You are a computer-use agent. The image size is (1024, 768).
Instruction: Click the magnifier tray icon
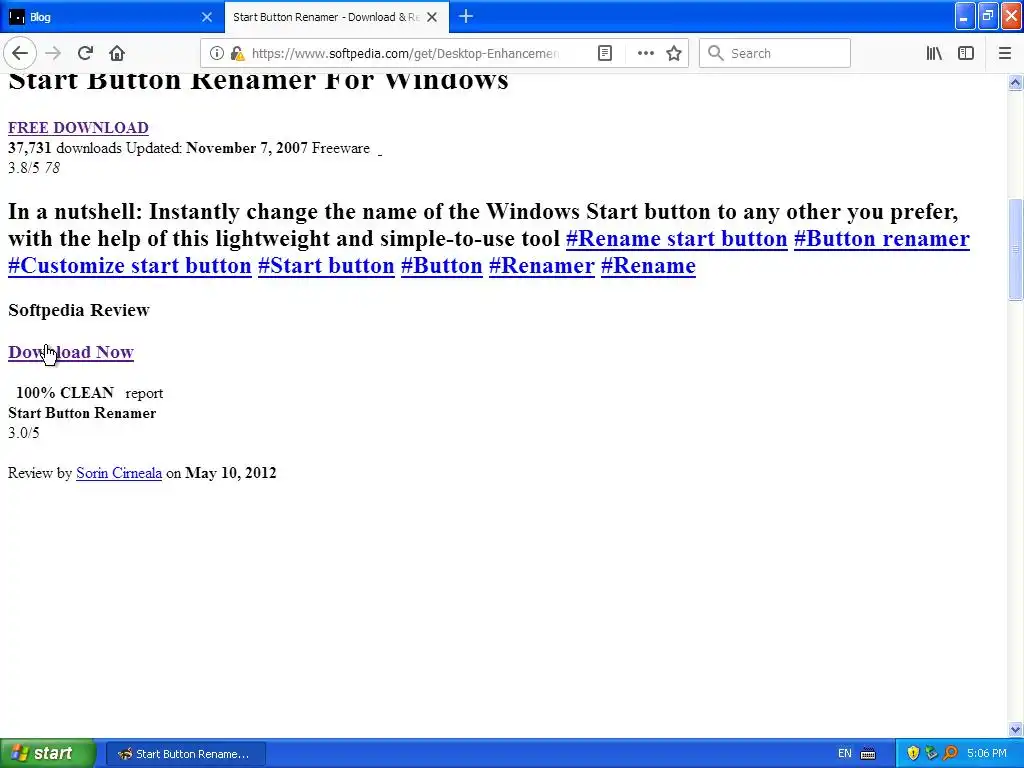point(950,754)
